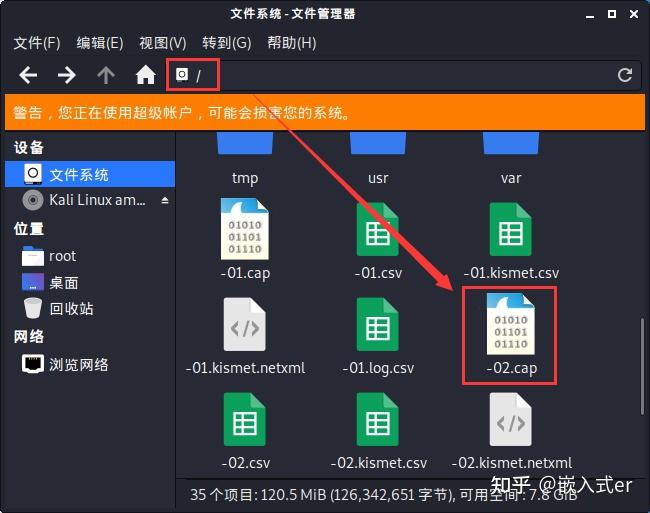Minimize the file manager window
Image resolution: width=650 pixels, height=513 pixels.
click(x=590, y=16)
